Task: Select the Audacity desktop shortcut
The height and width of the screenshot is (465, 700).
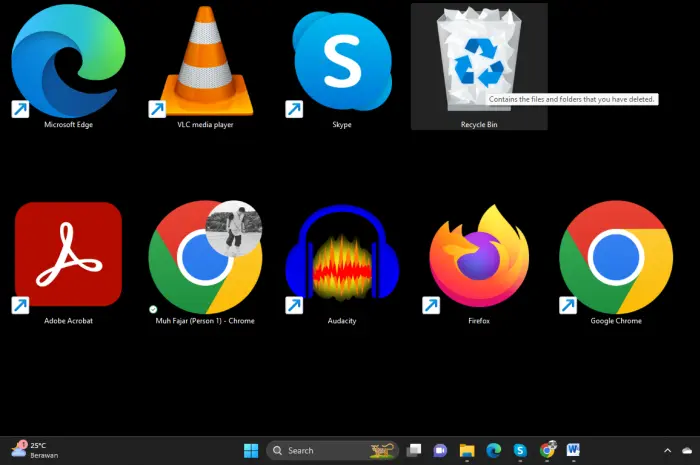Action: click(342, 263)
